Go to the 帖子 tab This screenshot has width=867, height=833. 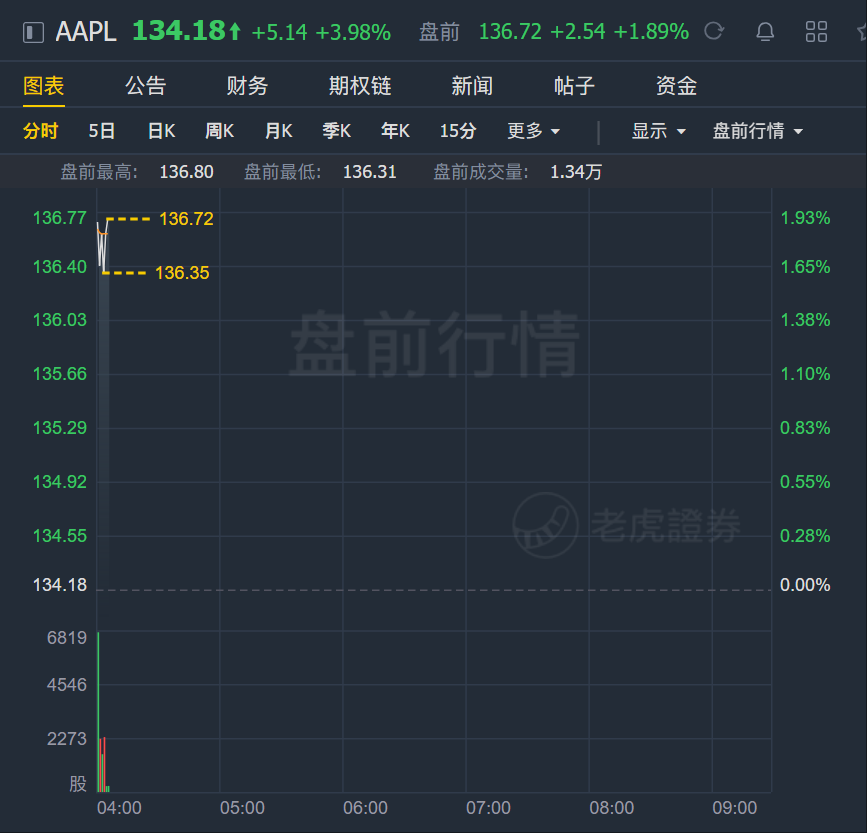point(574,86)
